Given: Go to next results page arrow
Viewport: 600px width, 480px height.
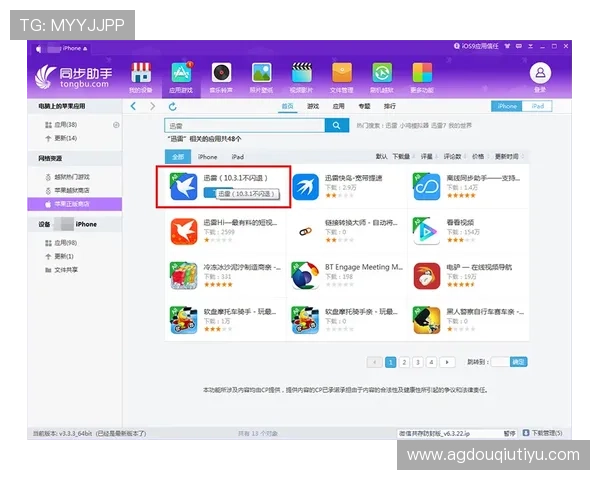Looking at the screenshot, I should point(447,362).
